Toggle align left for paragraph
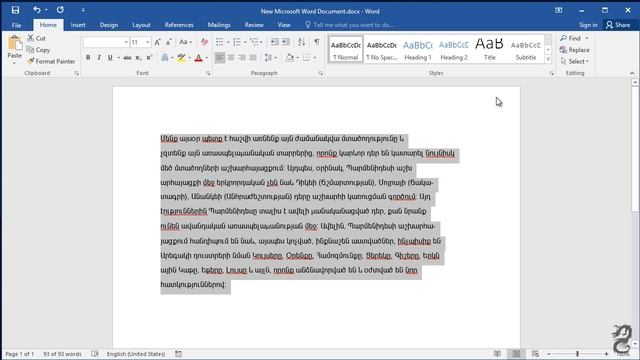Image resolution: width=640 pixels, height=360 pixels. (220, 58)
